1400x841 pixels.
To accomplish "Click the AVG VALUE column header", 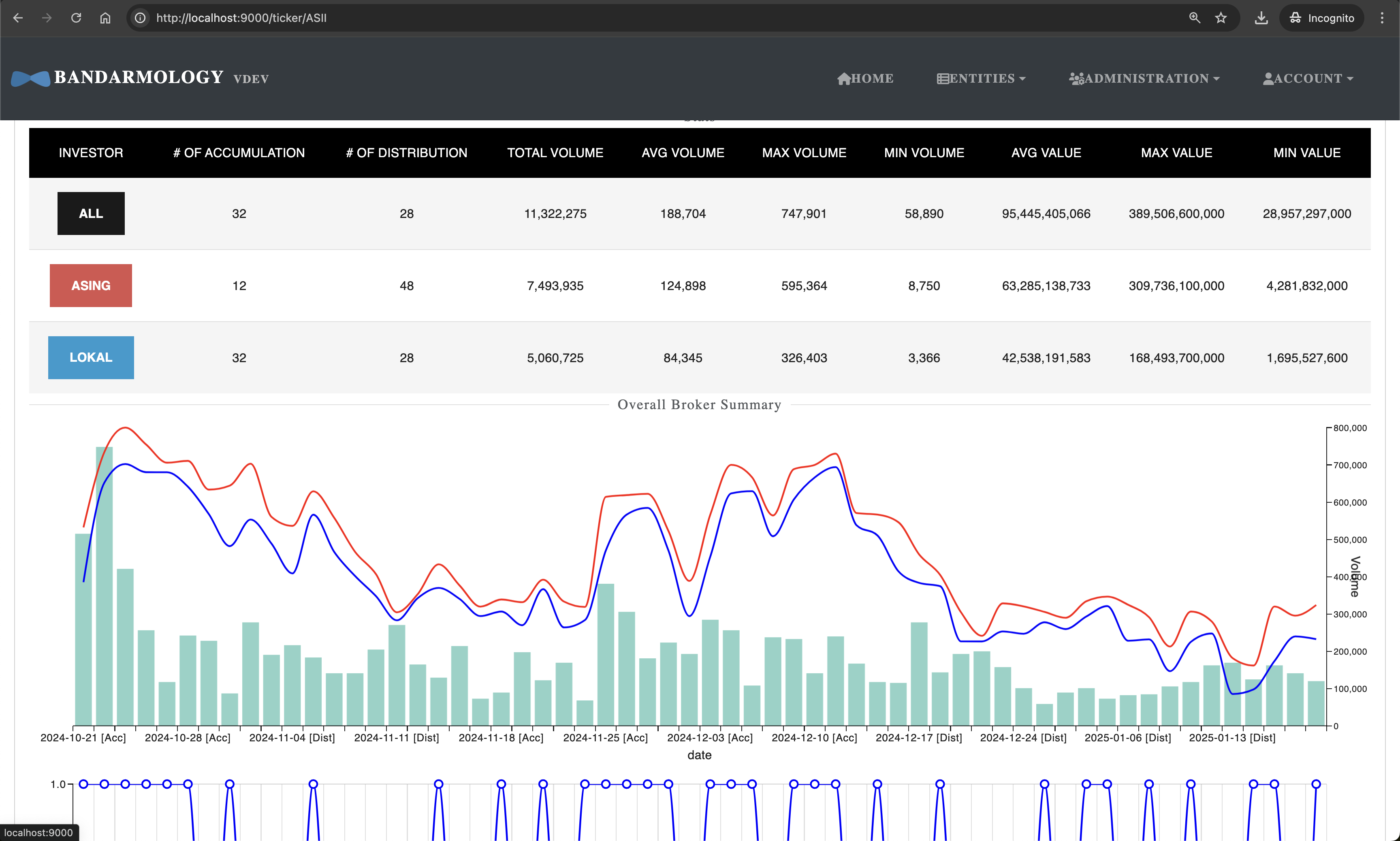I will (x=1046, y=152).
